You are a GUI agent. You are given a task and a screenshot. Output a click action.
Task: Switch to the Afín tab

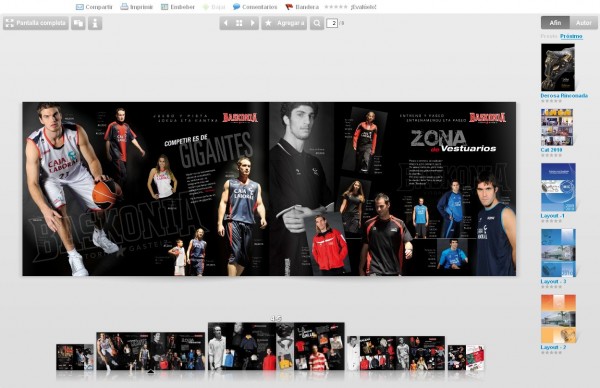click(x=555, y=23)
